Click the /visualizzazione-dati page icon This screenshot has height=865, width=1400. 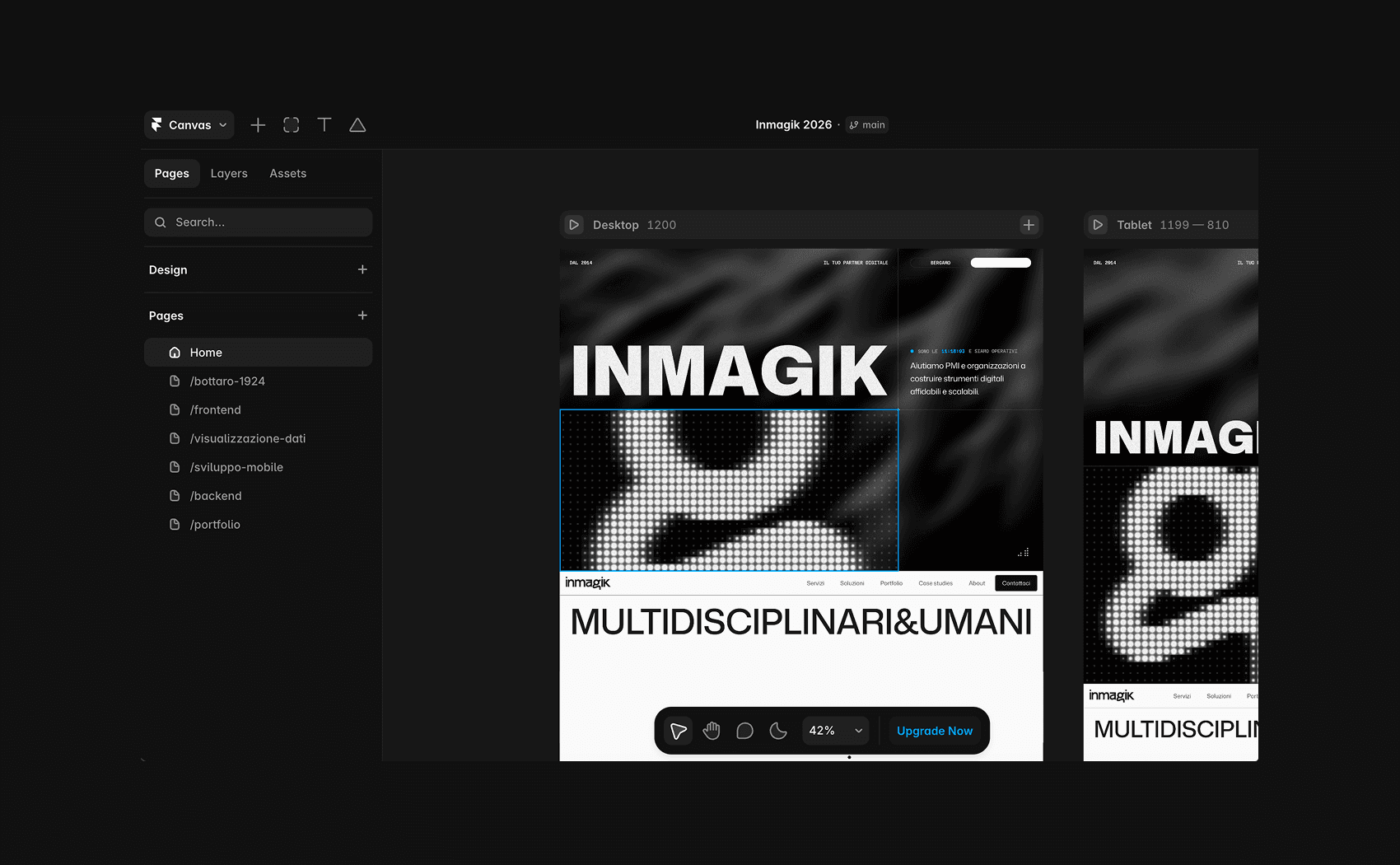(175, 439)
